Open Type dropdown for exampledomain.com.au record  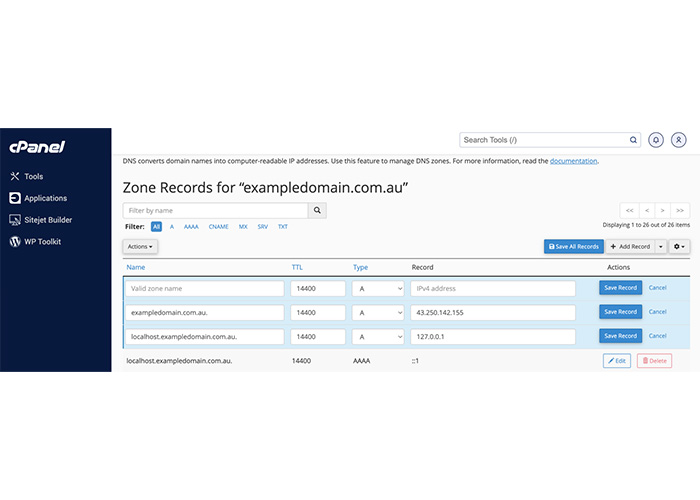click(378, 312)
